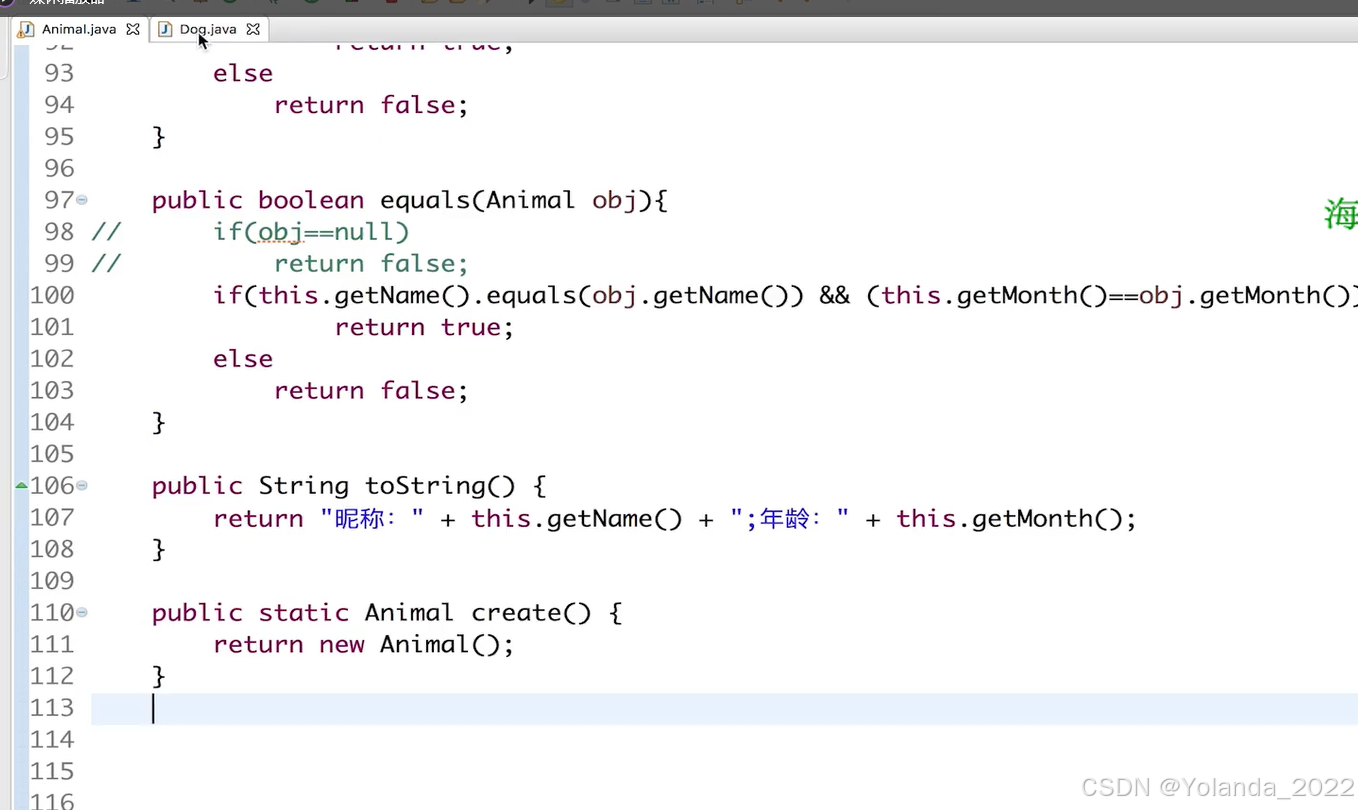The height and width of the screenshot is (810, 1358).
Task: Collapse the equals method at line 97
Action: click(x=82, y=200)
